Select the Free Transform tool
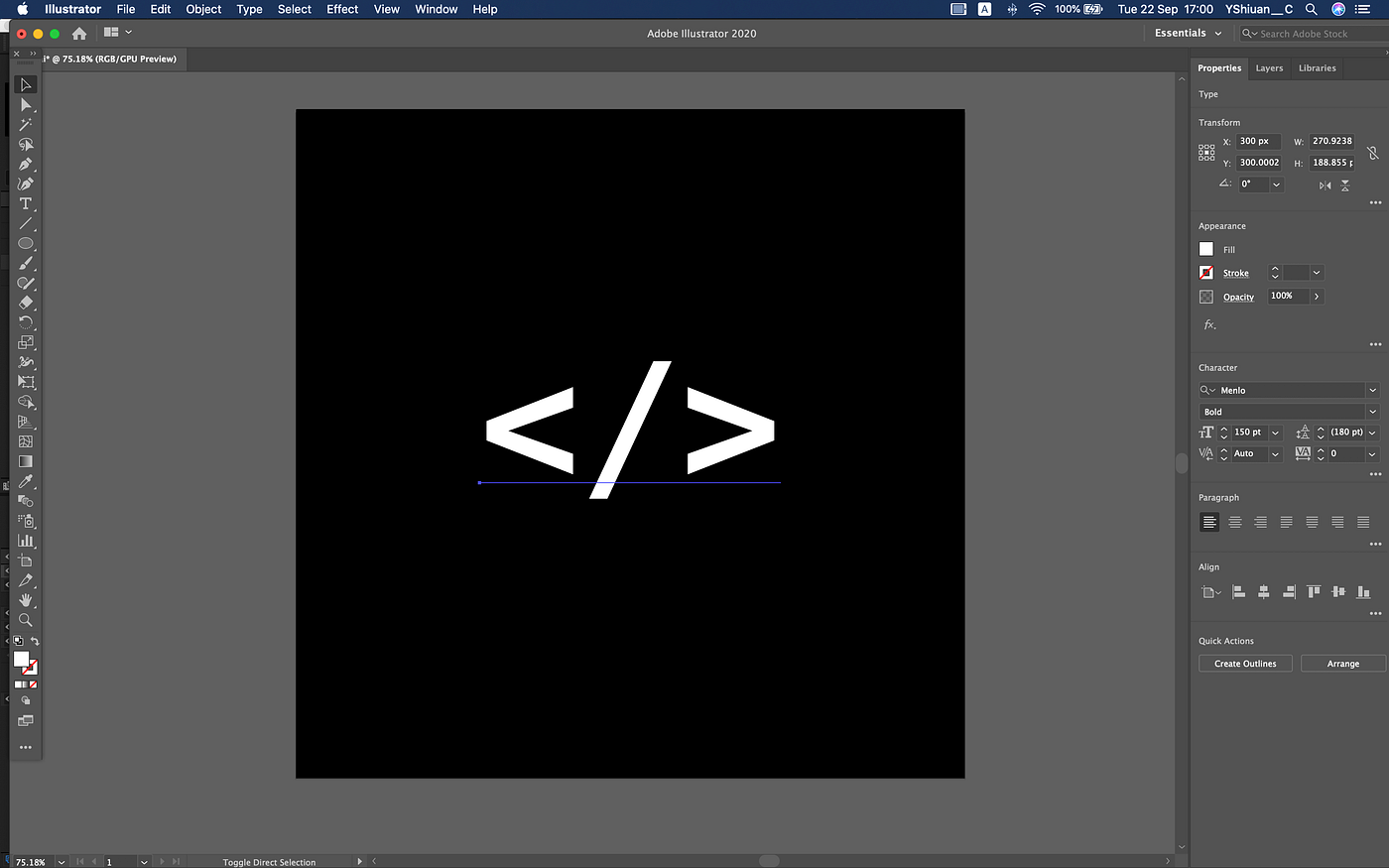Screen dimensions: 1389x868 click(x=26, y=382)
